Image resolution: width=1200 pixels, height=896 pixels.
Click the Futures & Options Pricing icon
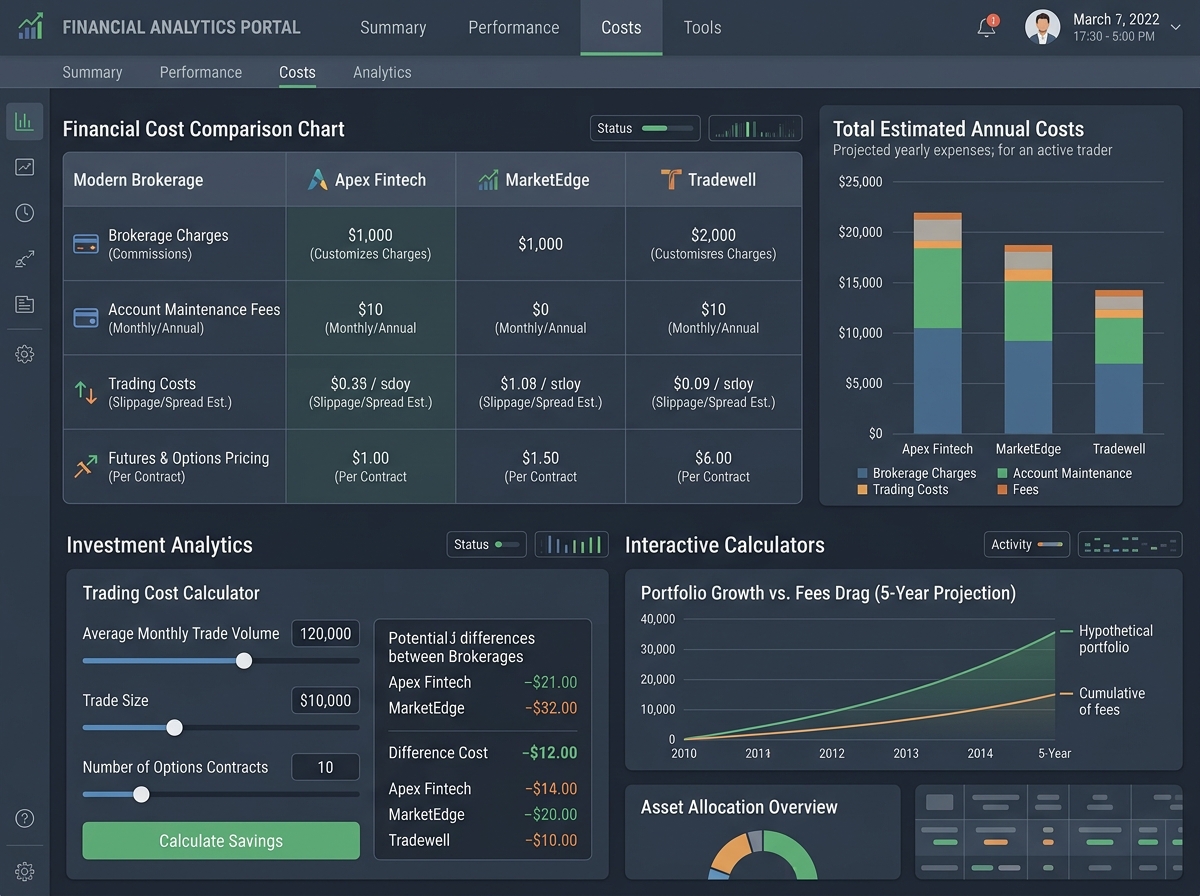pyautogui.click(x=86, y=466)
